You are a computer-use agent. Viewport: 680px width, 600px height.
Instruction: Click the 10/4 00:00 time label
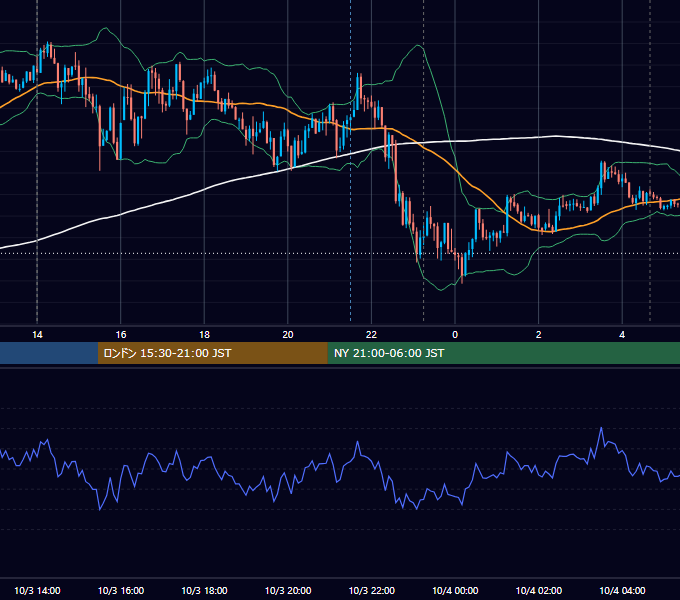pos(455,590)
